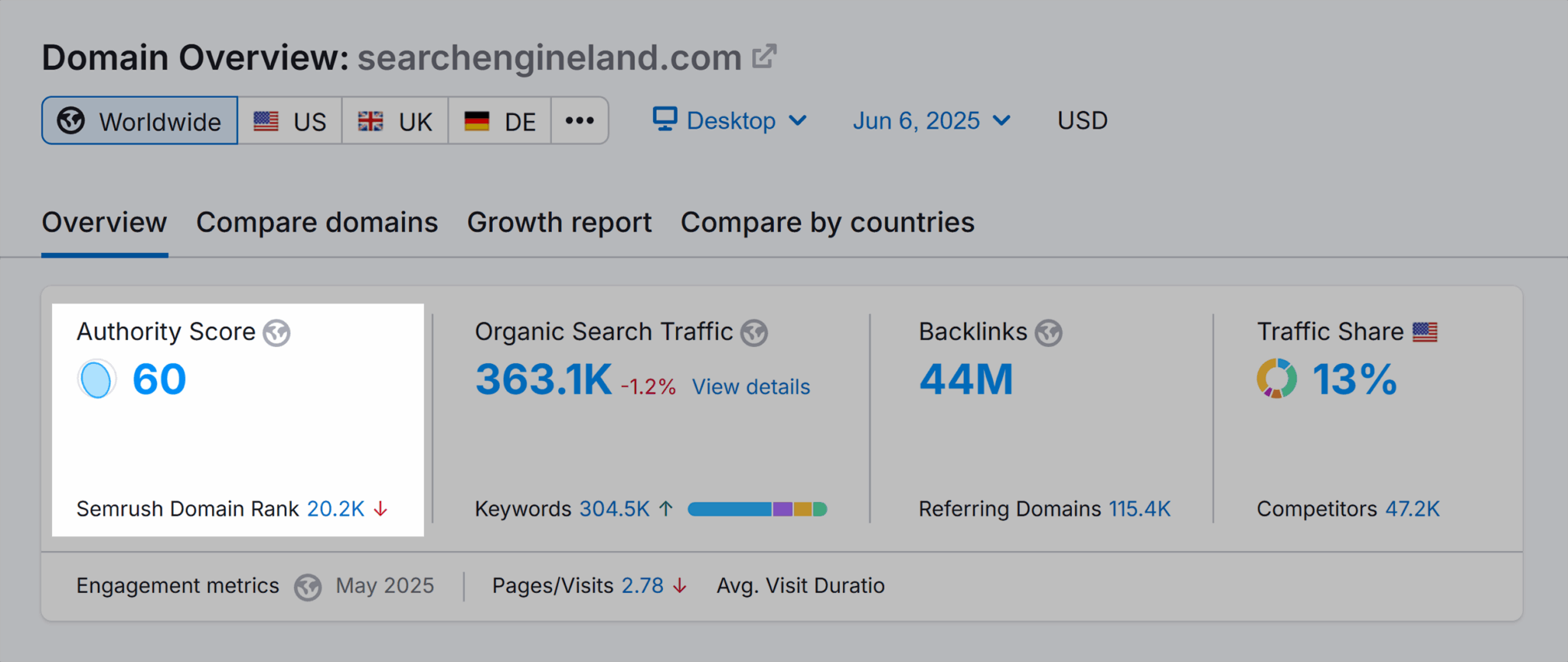
Task: Open Backlinks value 44M
Action: click(966, 379)
